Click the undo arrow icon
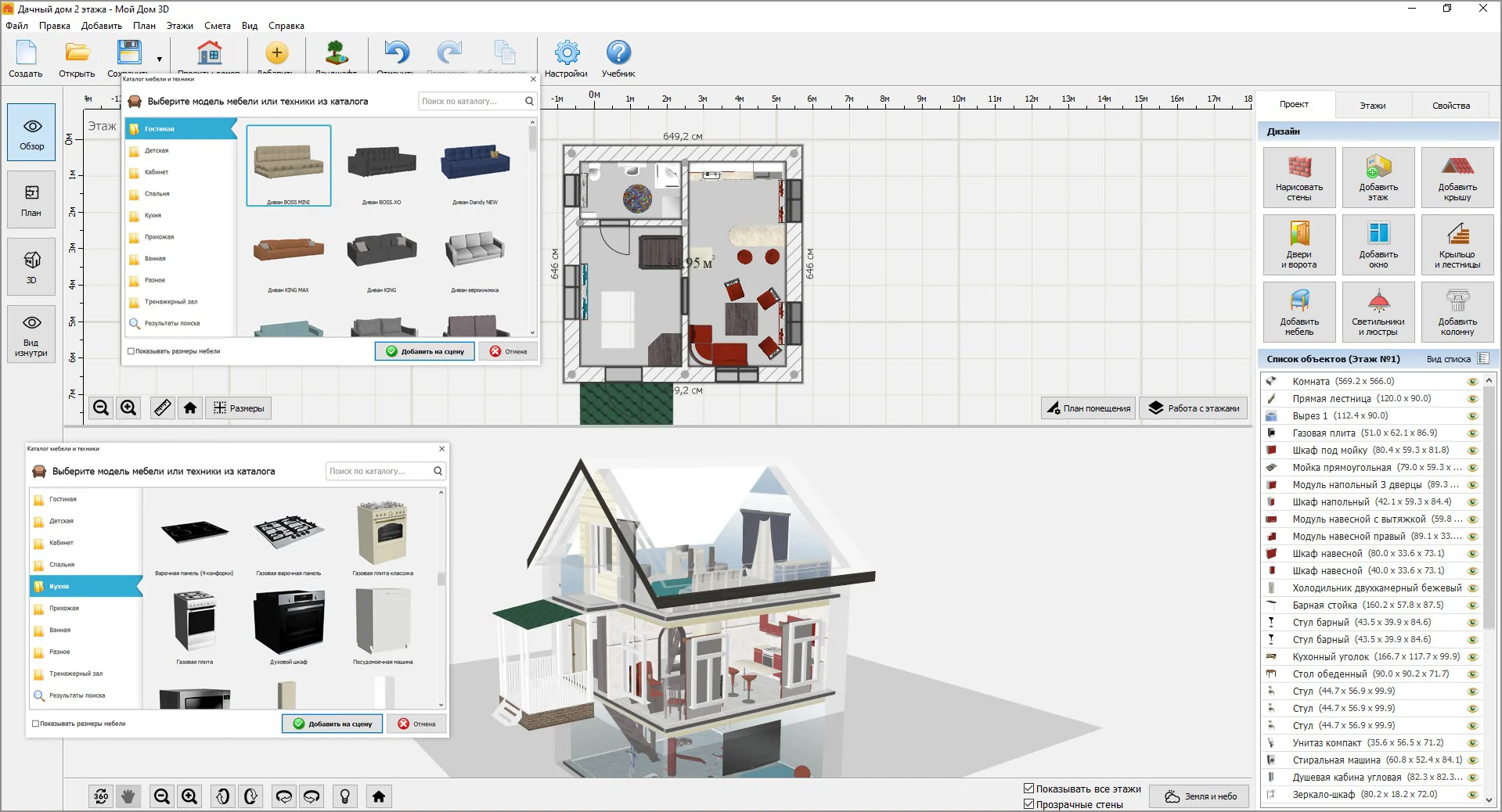This screenshot has width=1502, height=812. 396,53
